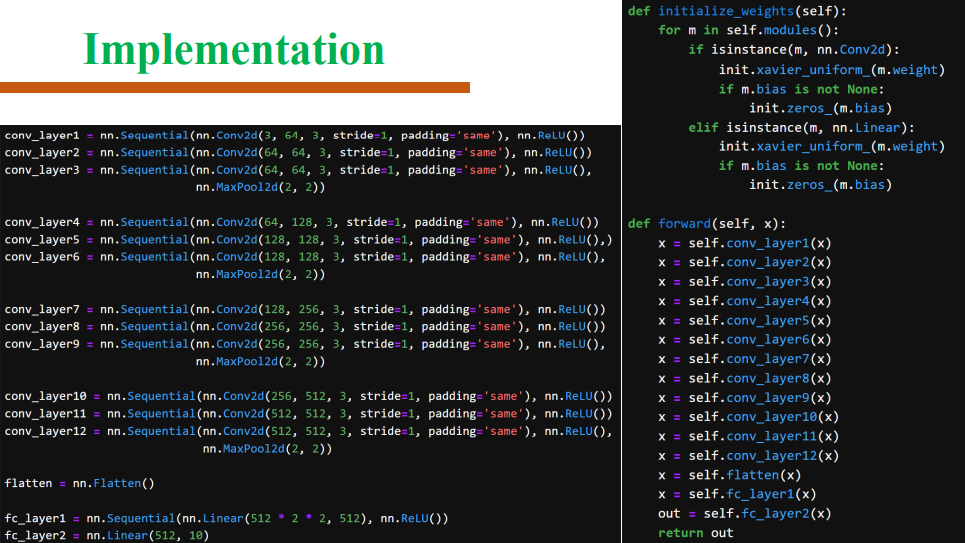The width and height of the screenshot is (965, 543).
Task: Select the conv_layer2 definition line
Action: [x=298, y=153]
